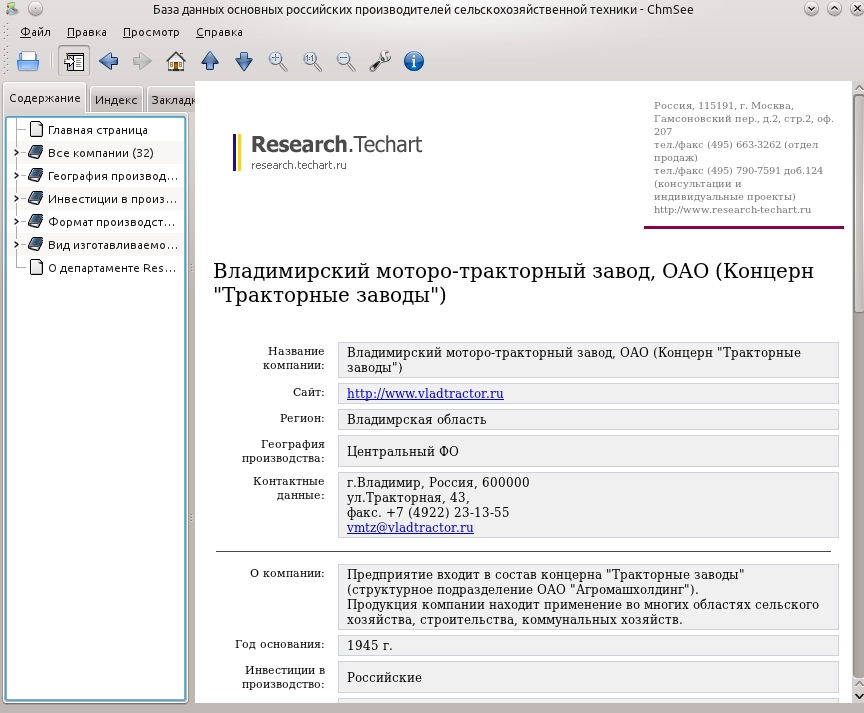Go to next page with the down arrow
The width and height of the screenshot is (864, 713).
244,61
